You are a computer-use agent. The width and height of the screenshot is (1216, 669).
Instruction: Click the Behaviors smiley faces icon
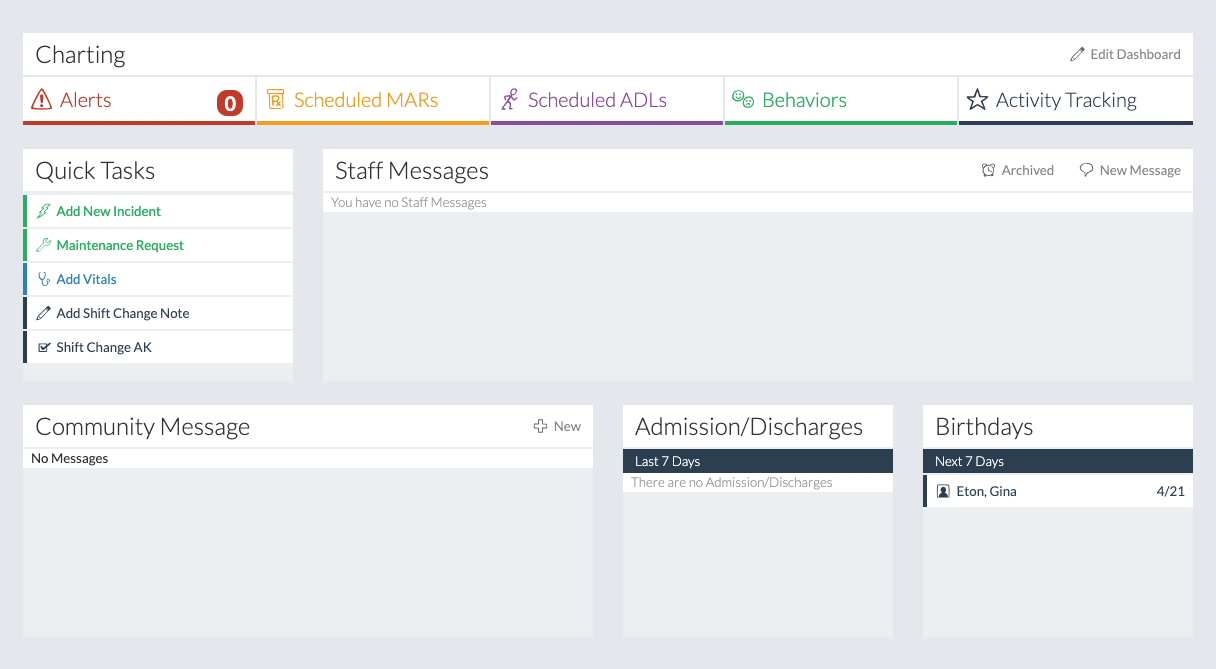click(x=742, y=99)
